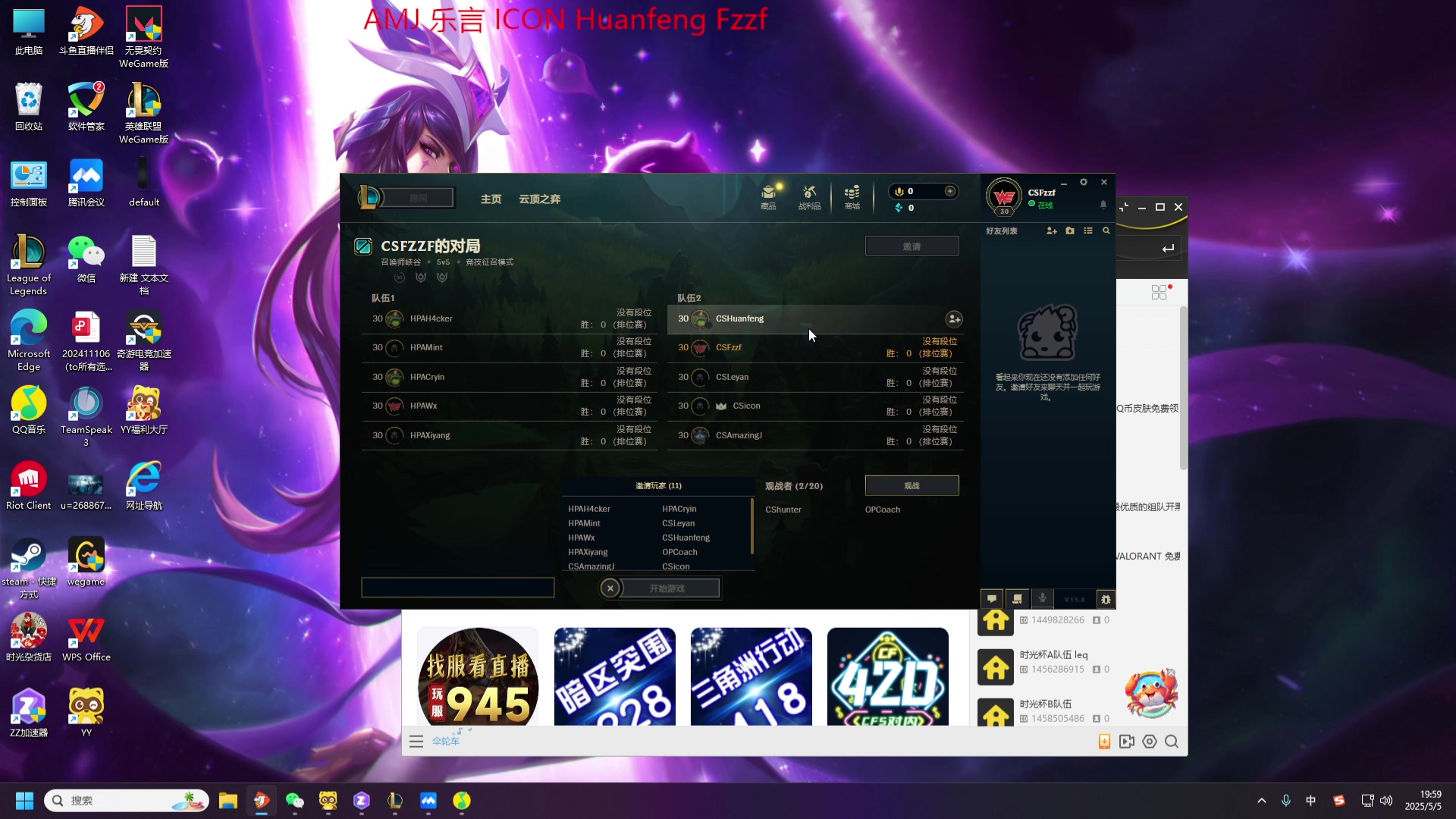Select HPAMint row in 队伍1
The width and height of the screenshot is (1456, 819).
tap(509, 347)
